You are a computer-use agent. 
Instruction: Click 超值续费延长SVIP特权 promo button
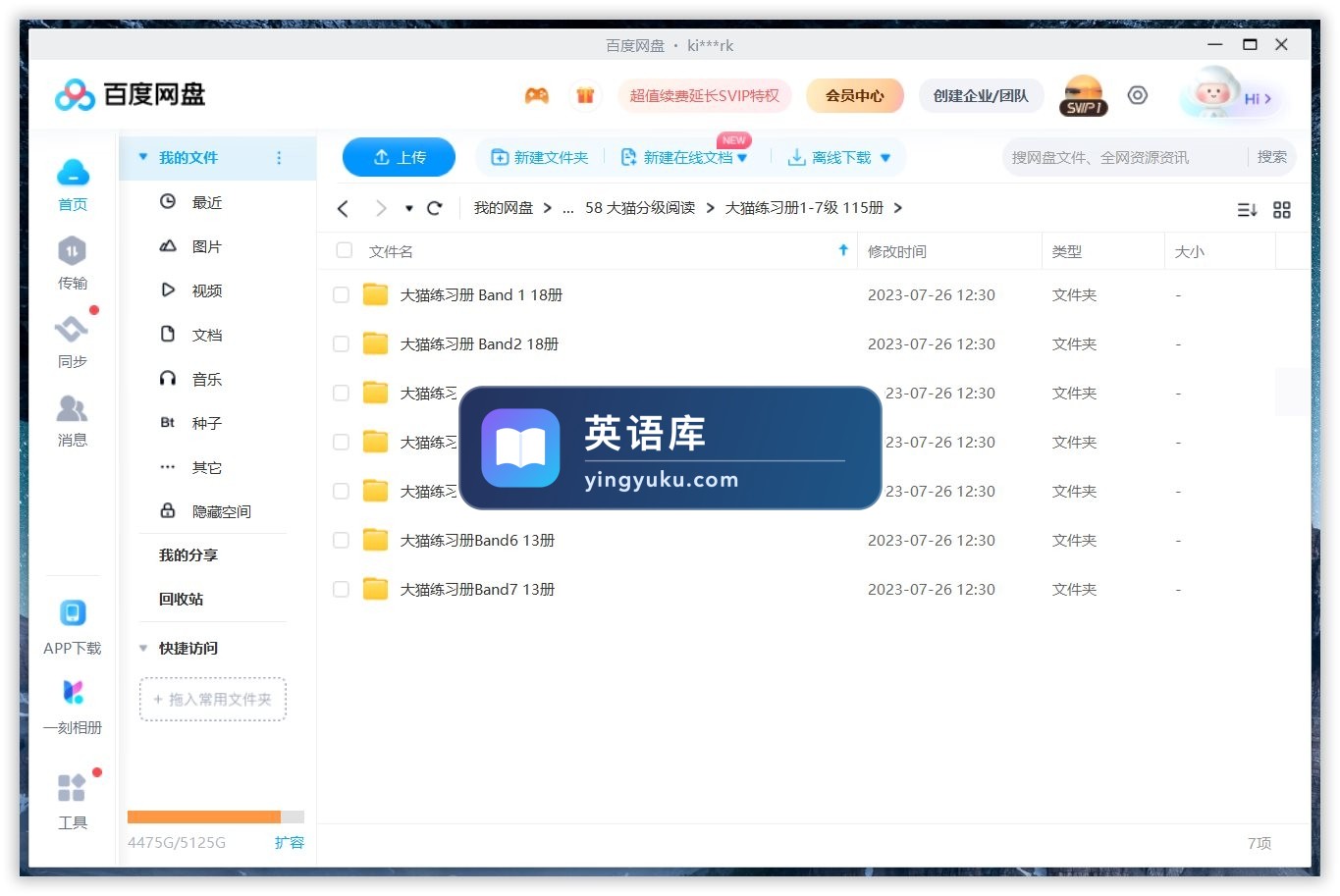[704, 95]
